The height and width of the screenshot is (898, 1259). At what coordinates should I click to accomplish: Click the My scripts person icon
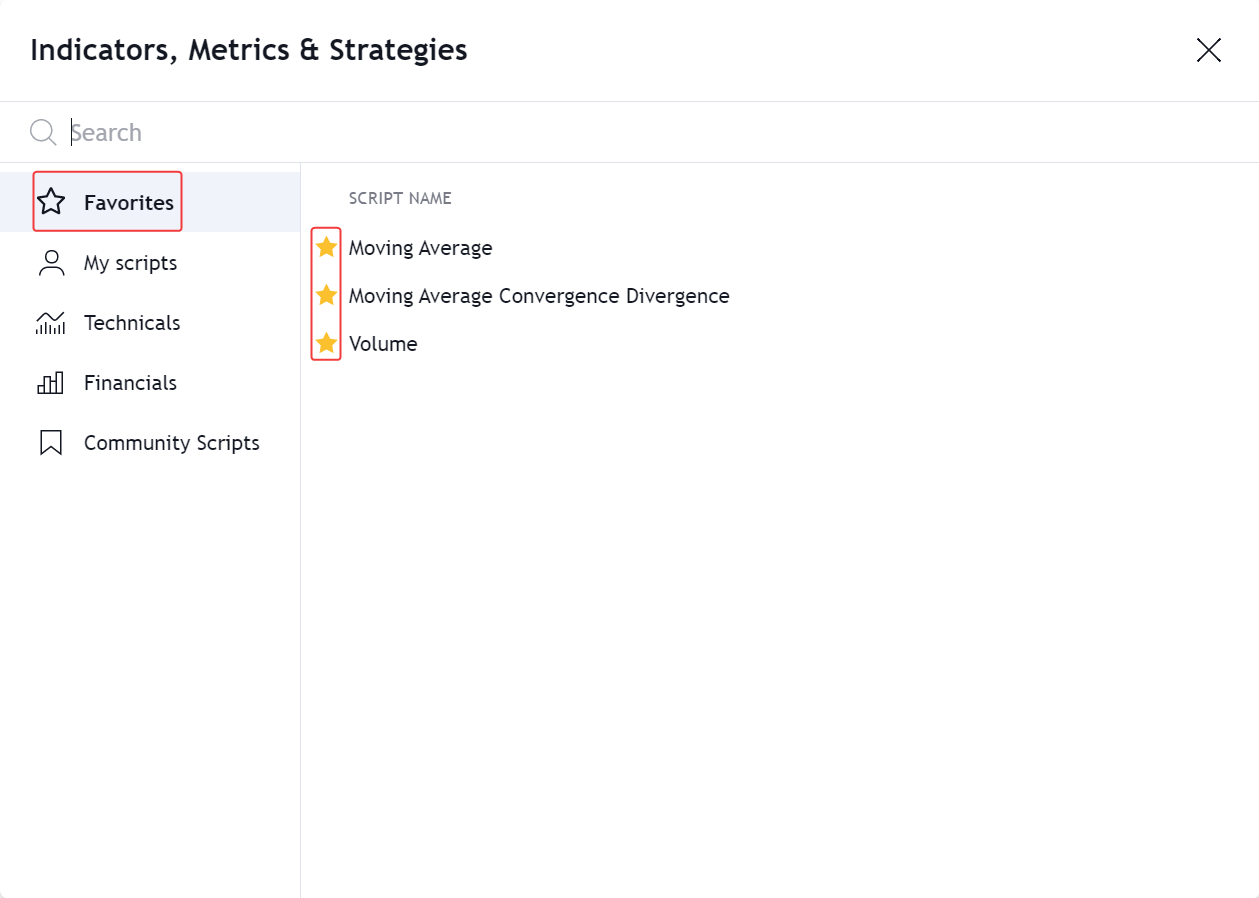51,263
